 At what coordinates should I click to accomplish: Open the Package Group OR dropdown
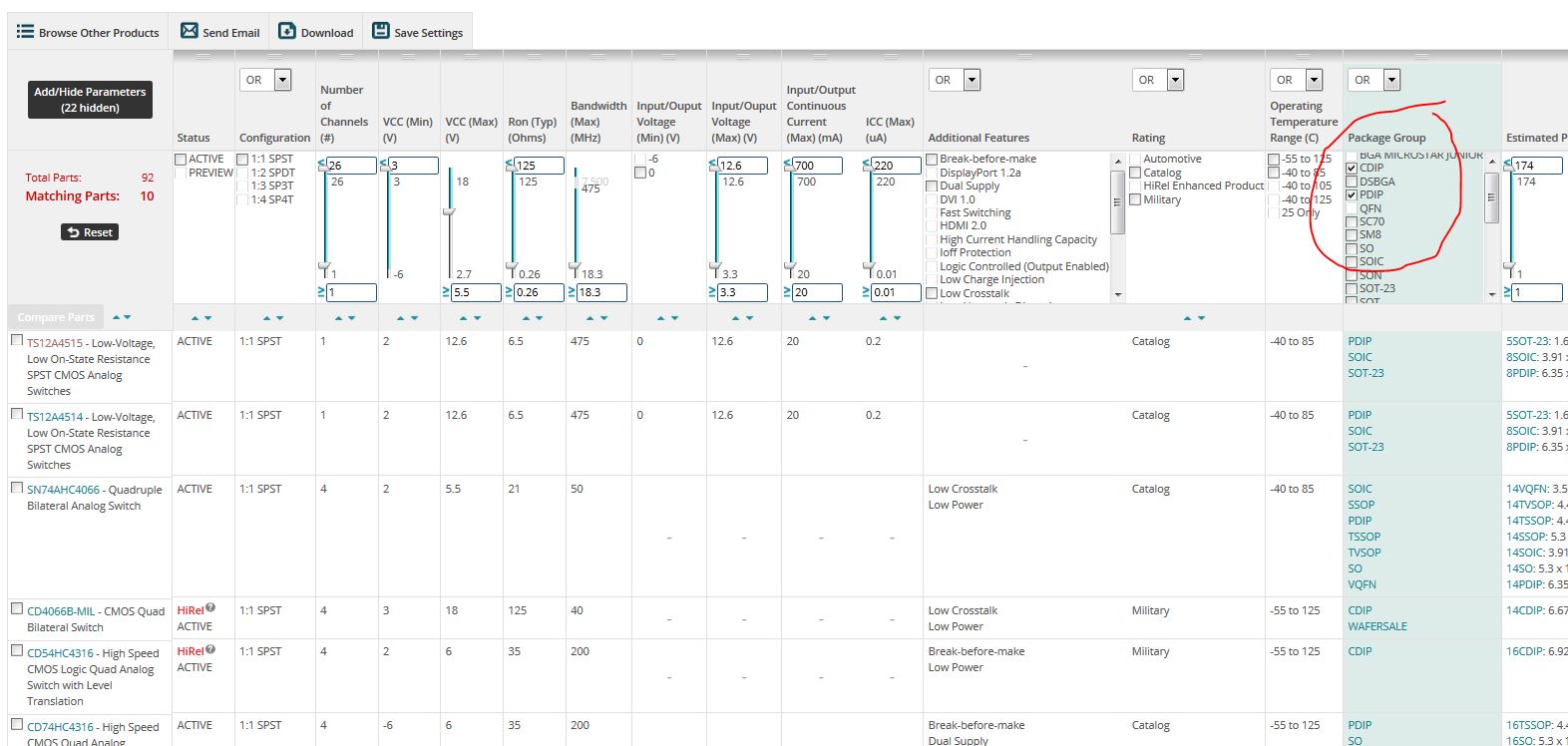1391,80
